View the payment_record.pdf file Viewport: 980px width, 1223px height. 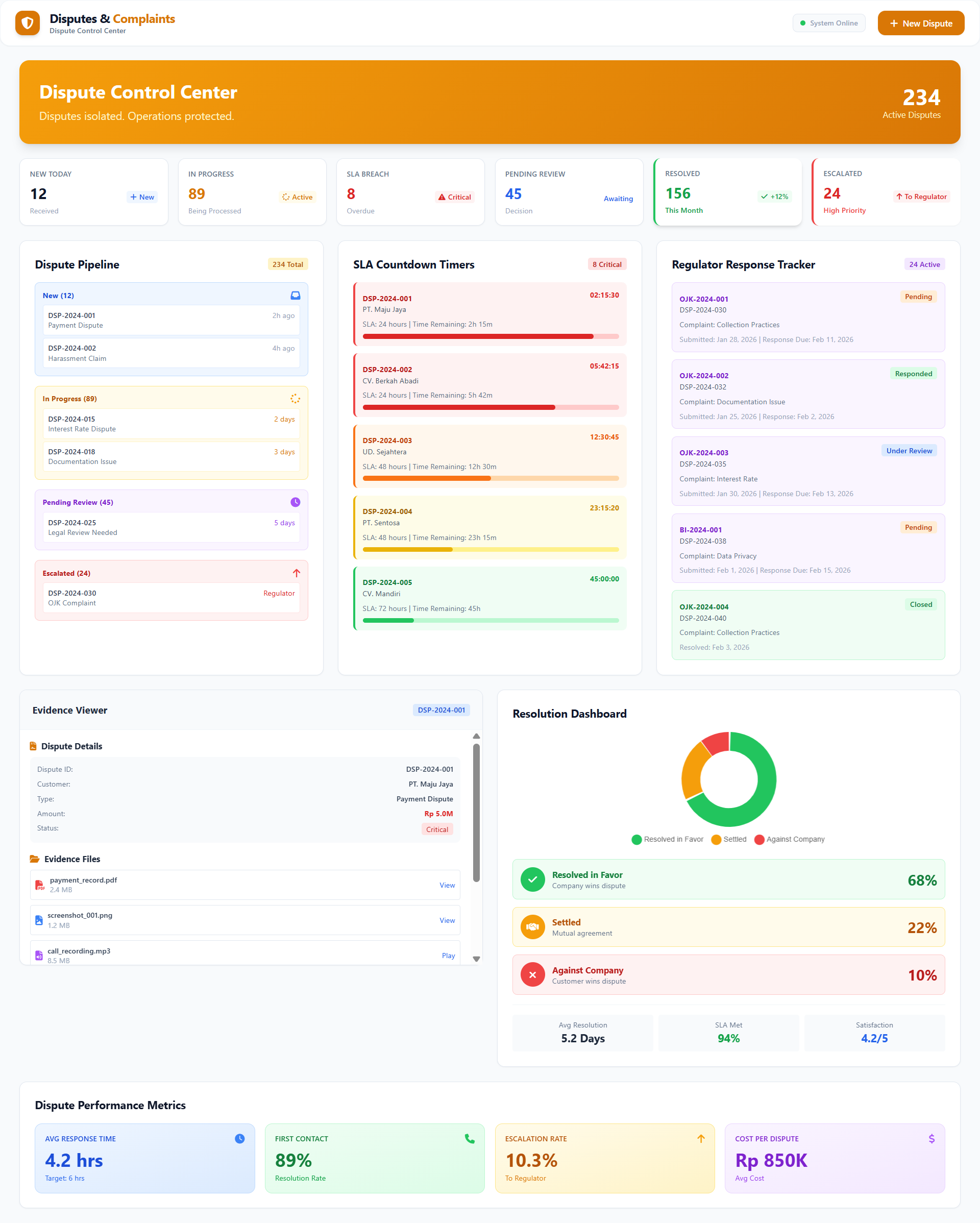coord(447,885)
